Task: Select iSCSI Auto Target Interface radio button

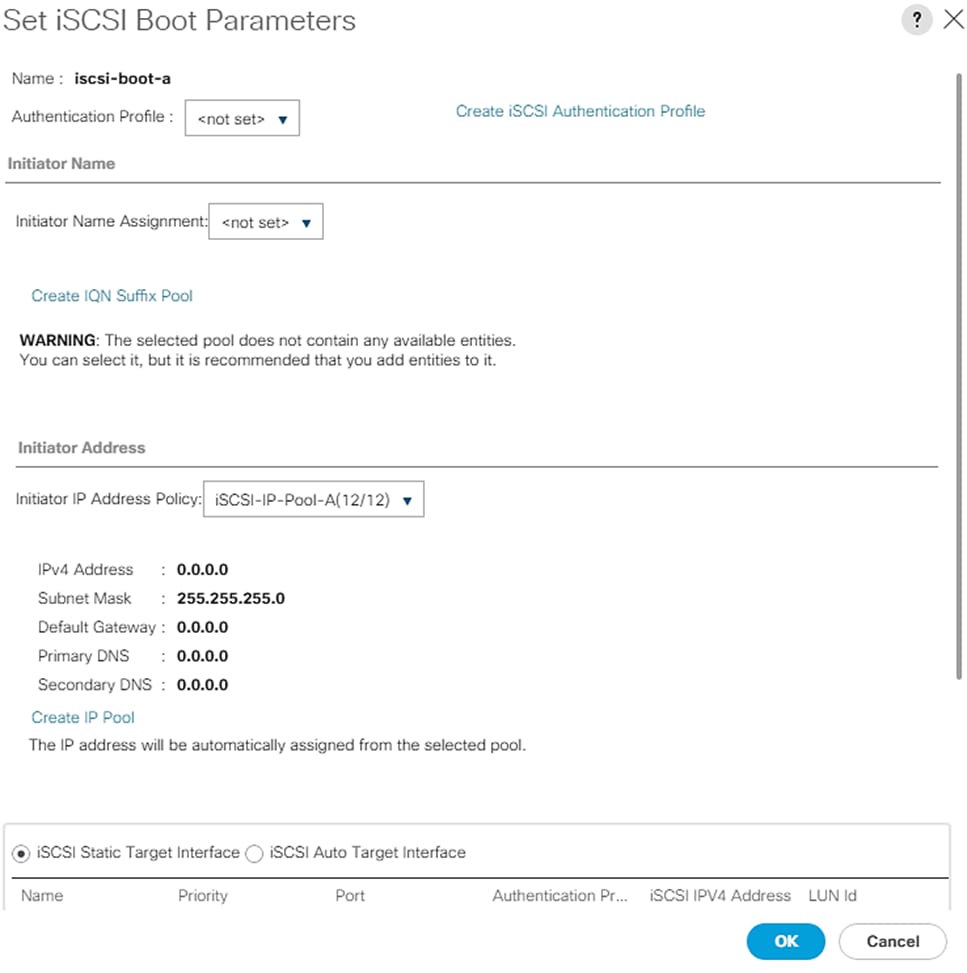Action: (x=254, y=853)
